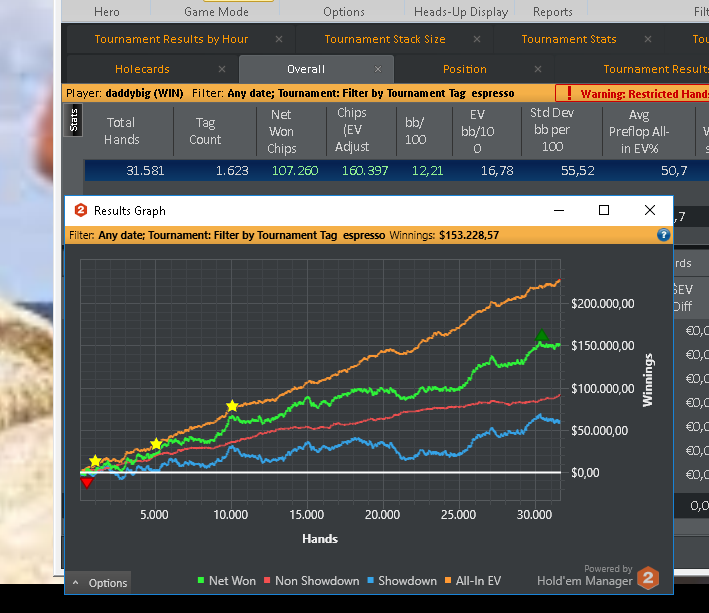Click the red warning exclamation icon
The width and height of the screenshot is (709, 613).
pyautogui.click(x=569, y=93)
